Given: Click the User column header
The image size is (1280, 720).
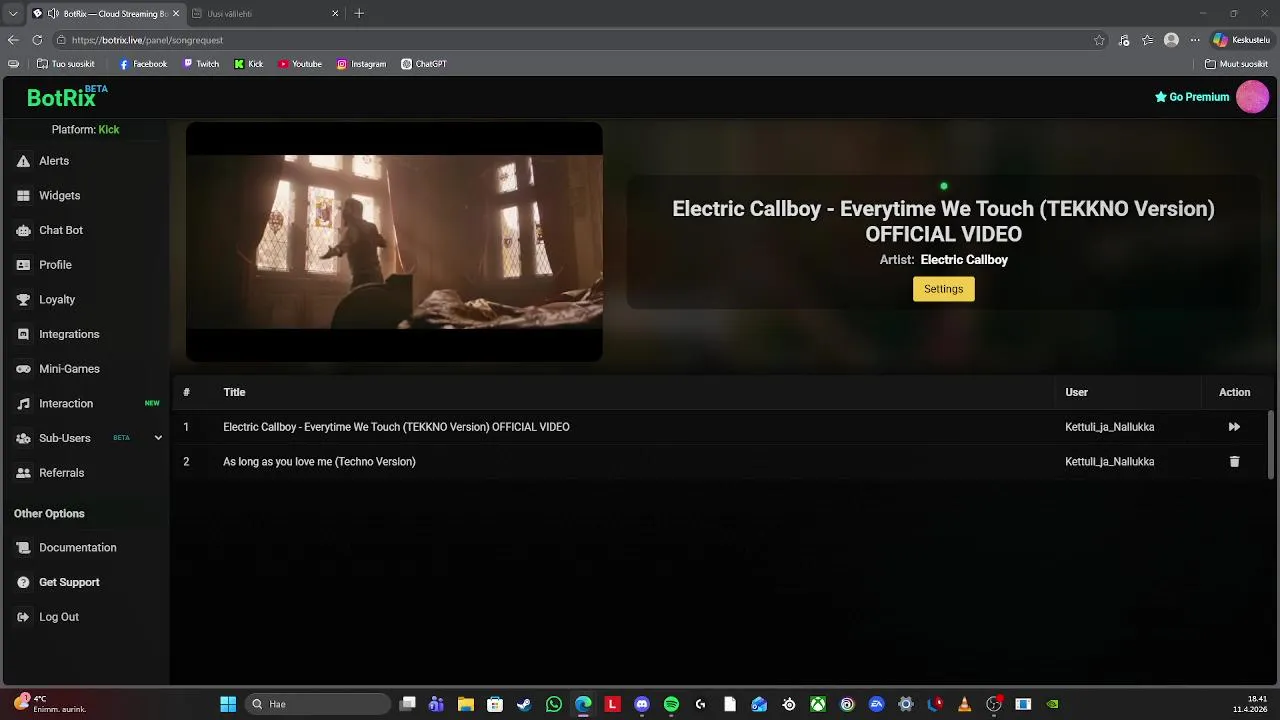Looking at the screenshot, I should point(1076,392).
